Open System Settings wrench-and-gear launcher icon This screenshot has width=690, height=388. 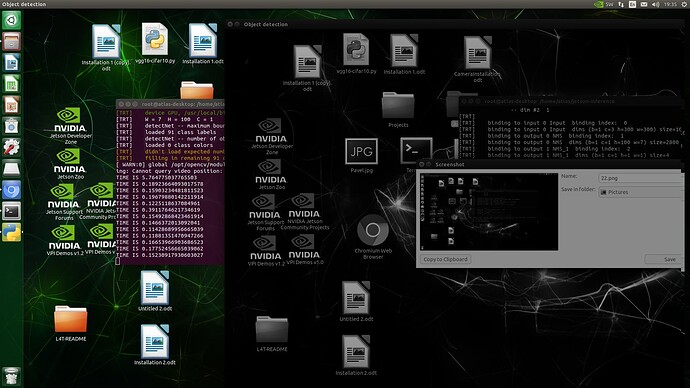11,147
